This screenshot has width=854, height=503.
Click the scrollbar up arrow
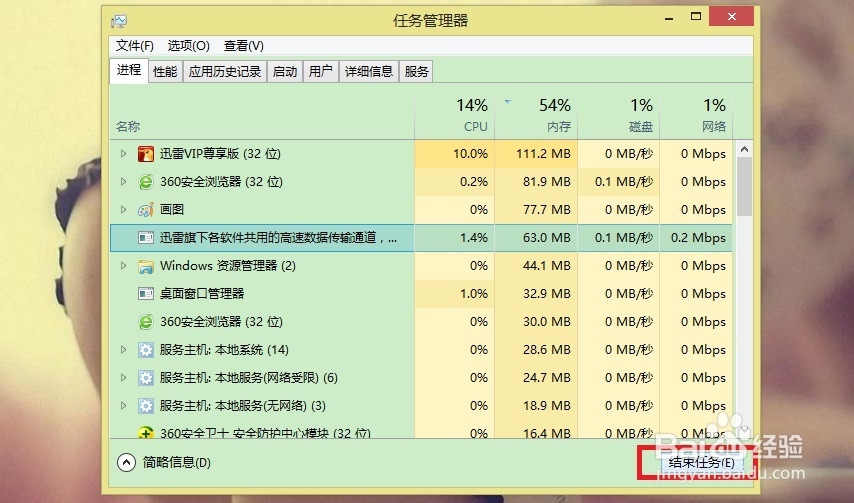745,149
